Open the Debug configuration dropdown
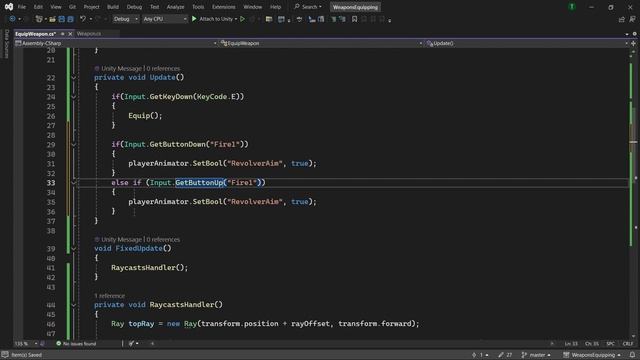Screen dimensions: 640x360 pyautogui.click(x=125, y=19)
